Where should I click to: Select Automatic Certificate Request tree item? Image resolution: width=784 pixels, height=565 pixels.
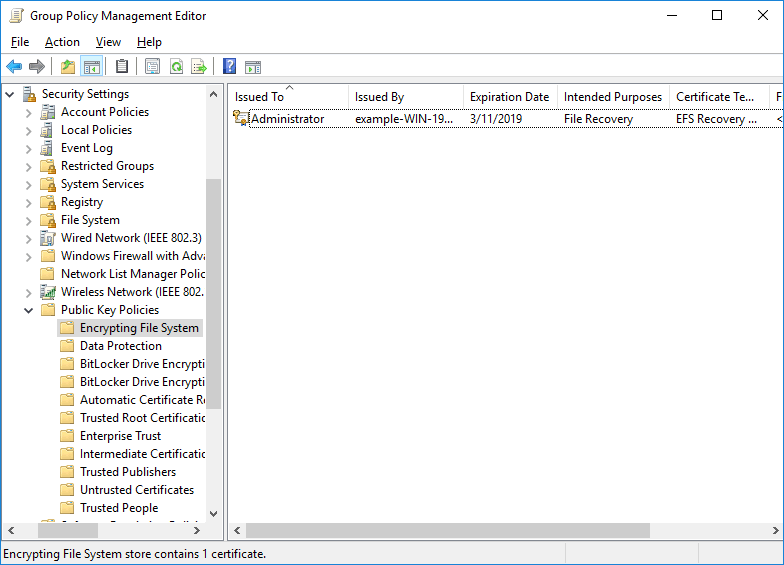click(142, 400)
